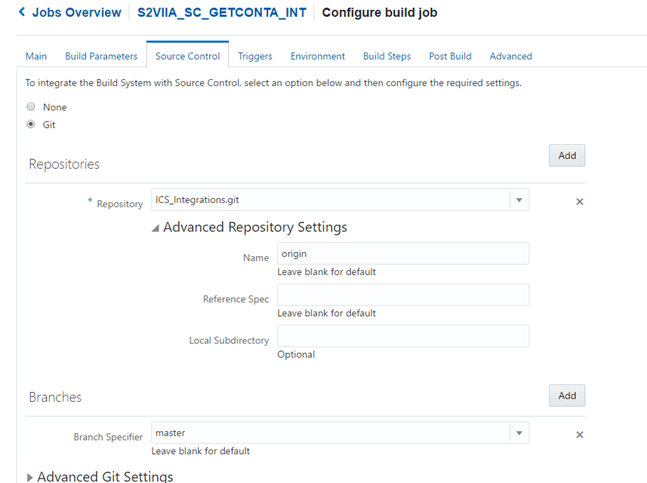This screenshot has height=483, width=647.
Task: Open the Advanced tab
Action: [510, 56]
